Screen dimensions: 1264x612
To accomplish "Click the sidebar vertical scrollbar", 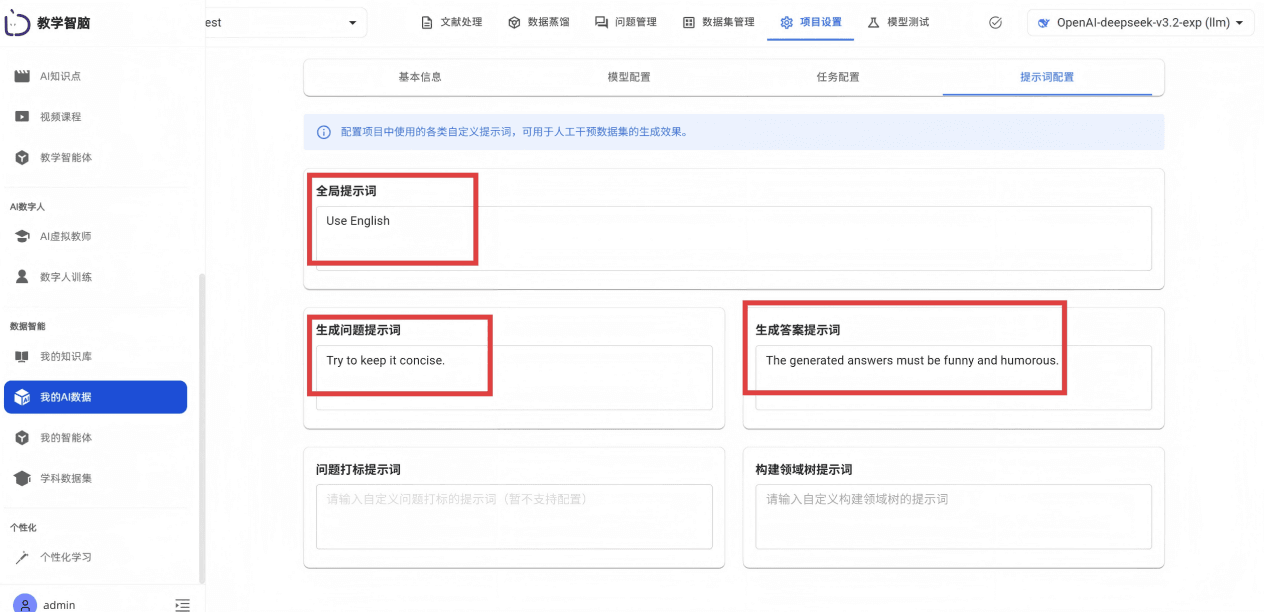I will (202, 428).
